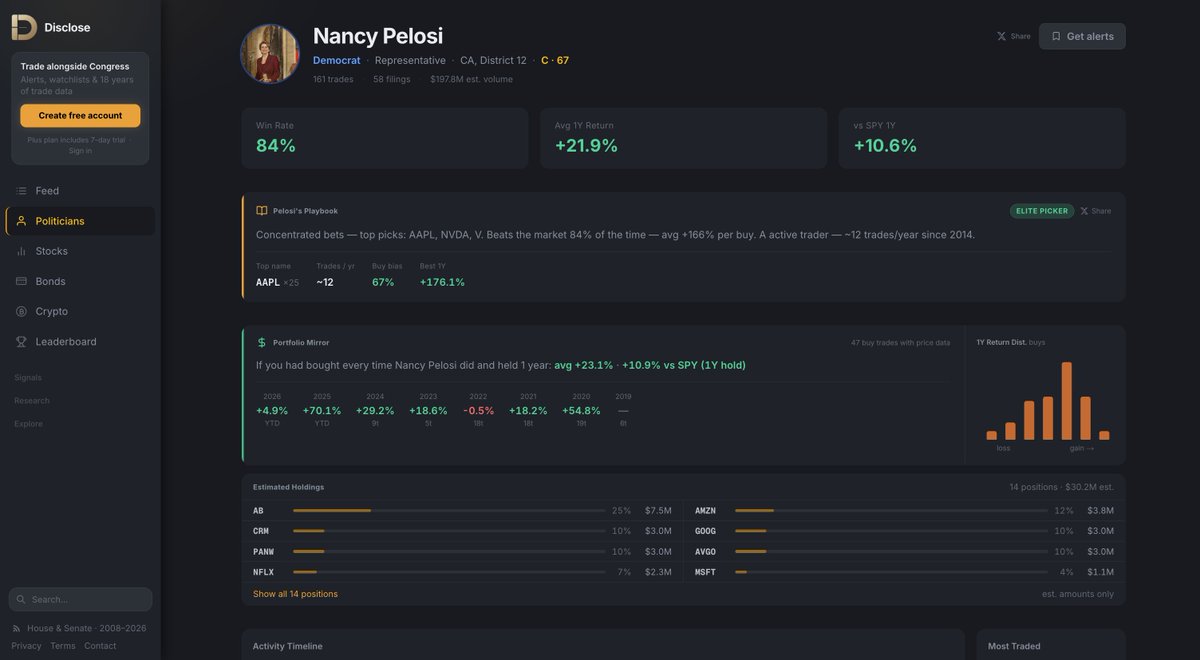Click the C · 67 grade badge
1200x660 pixels.
point(555,60)
